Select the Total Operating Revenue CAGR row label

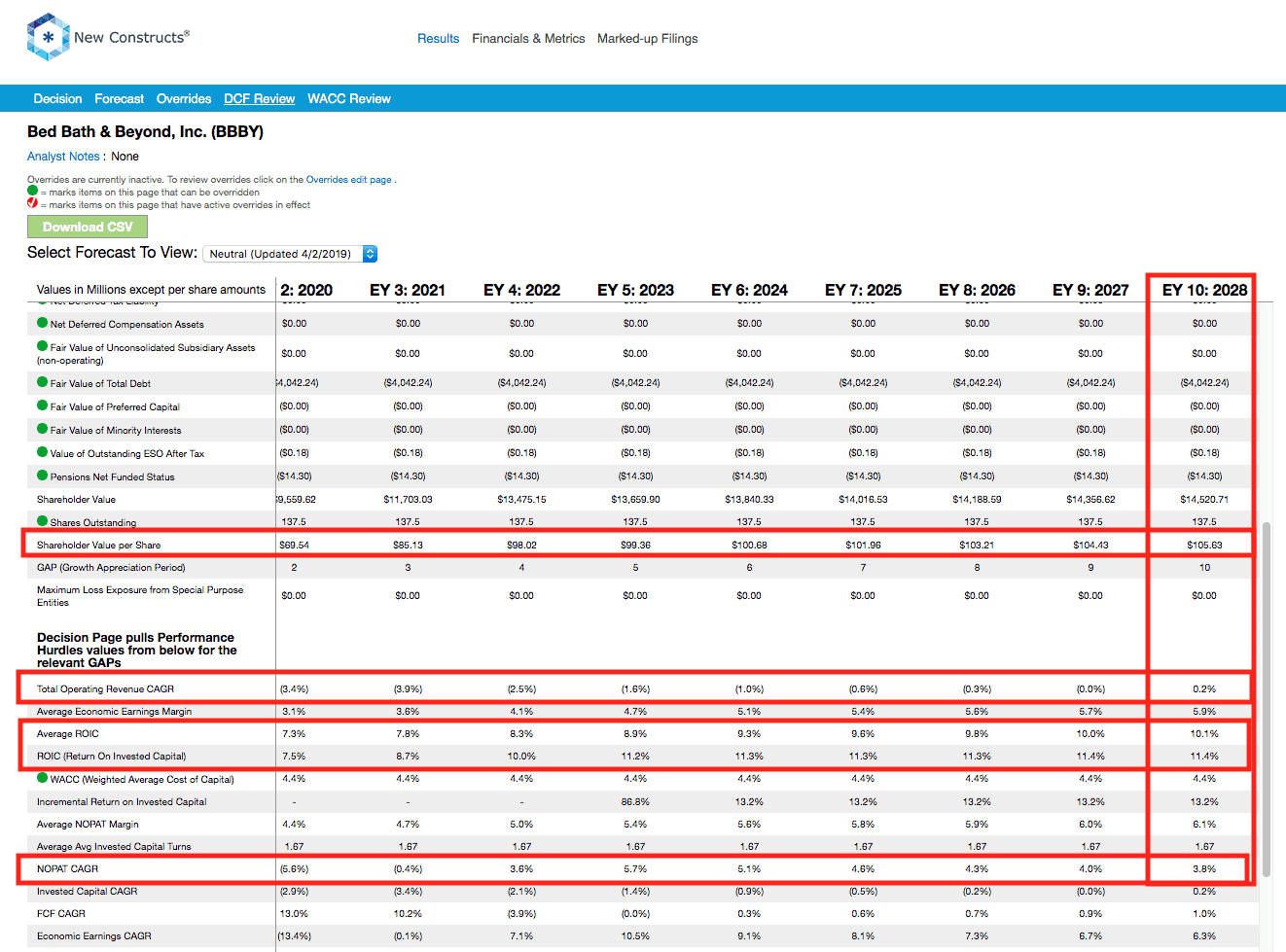pos(105,689)
